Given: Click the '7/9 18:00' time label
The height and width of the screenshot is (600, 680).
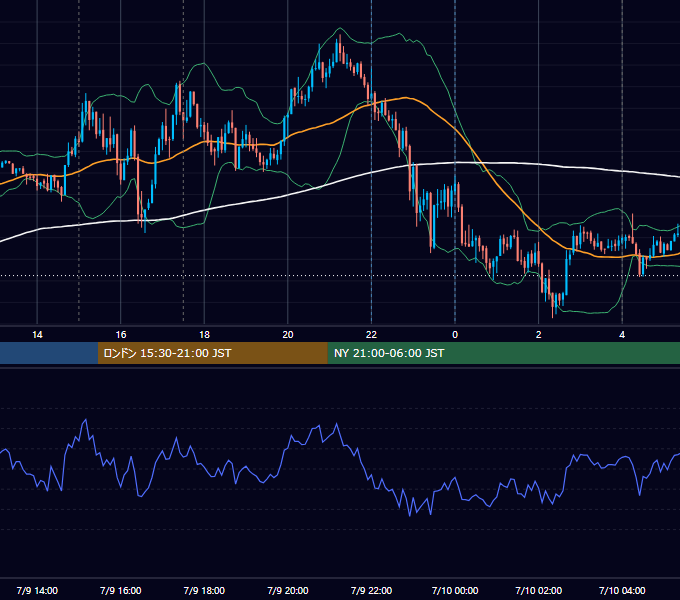Looking at the screenshot, I should (204, 590).
